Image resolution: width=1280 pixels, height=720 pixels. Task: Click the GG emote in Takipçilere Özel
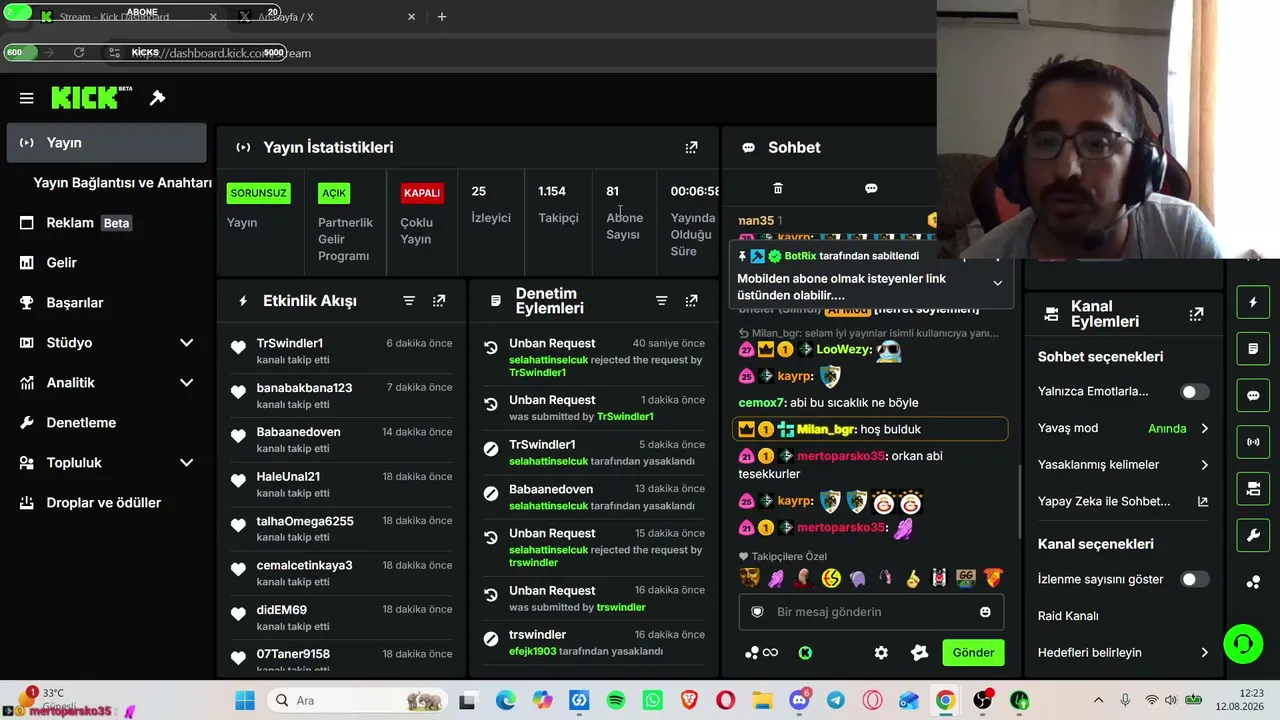pos(966,578)
